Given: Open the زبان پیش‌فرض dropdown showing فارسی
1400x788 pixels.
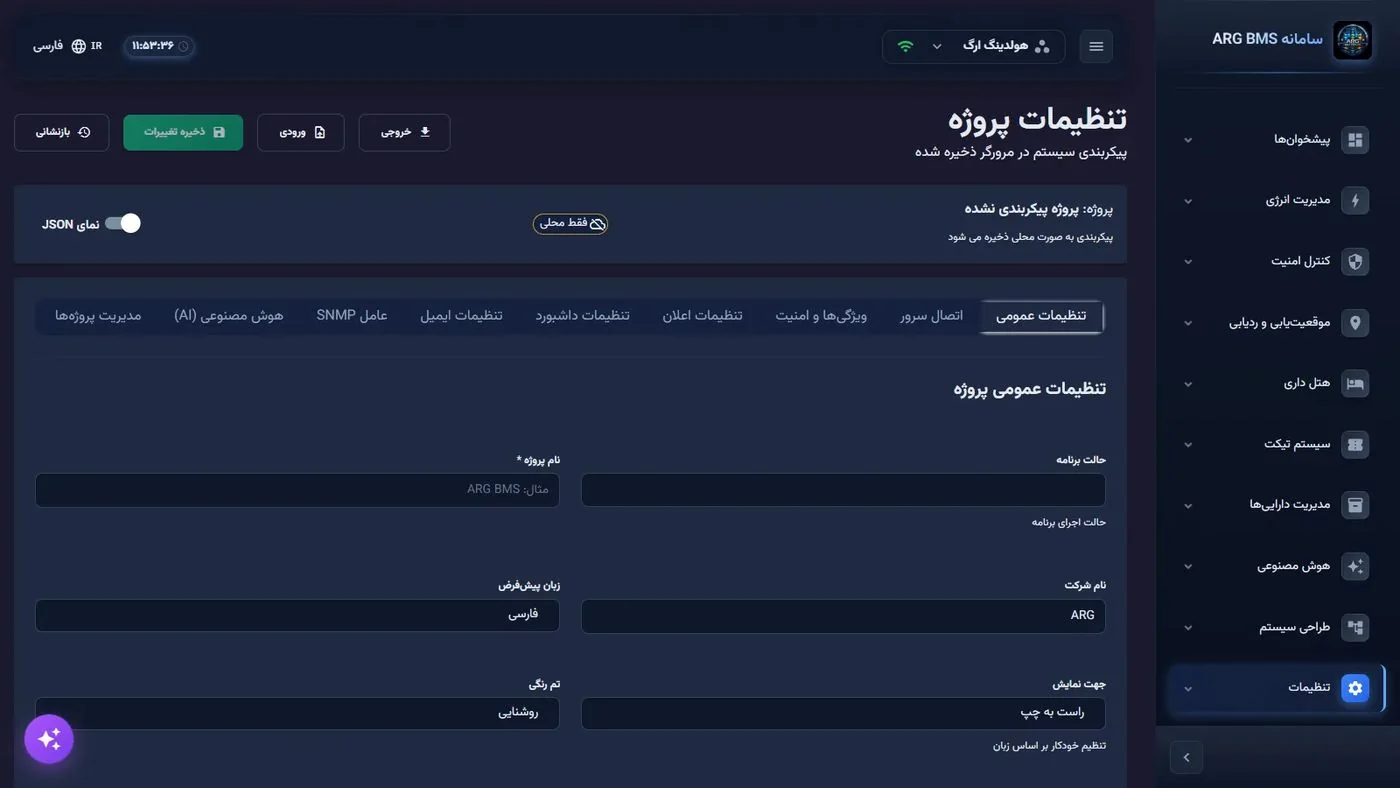Looking at the screenshot, I should point(297,615).
